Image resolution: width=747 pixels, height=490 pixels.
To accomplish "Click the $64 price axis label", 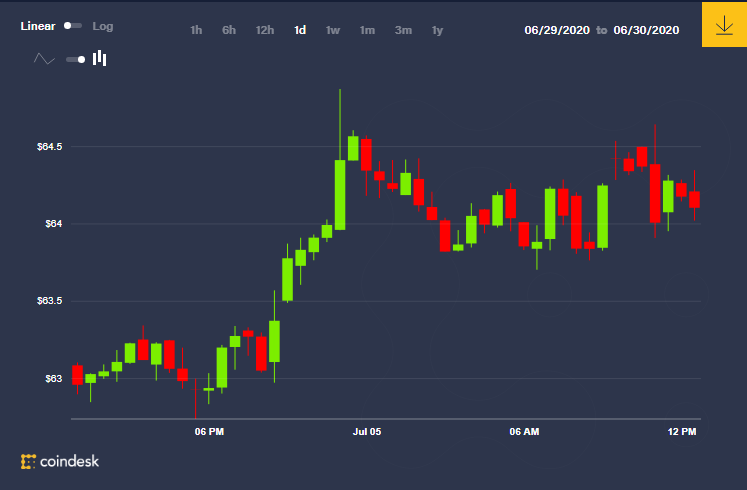I will pos(53,224).
